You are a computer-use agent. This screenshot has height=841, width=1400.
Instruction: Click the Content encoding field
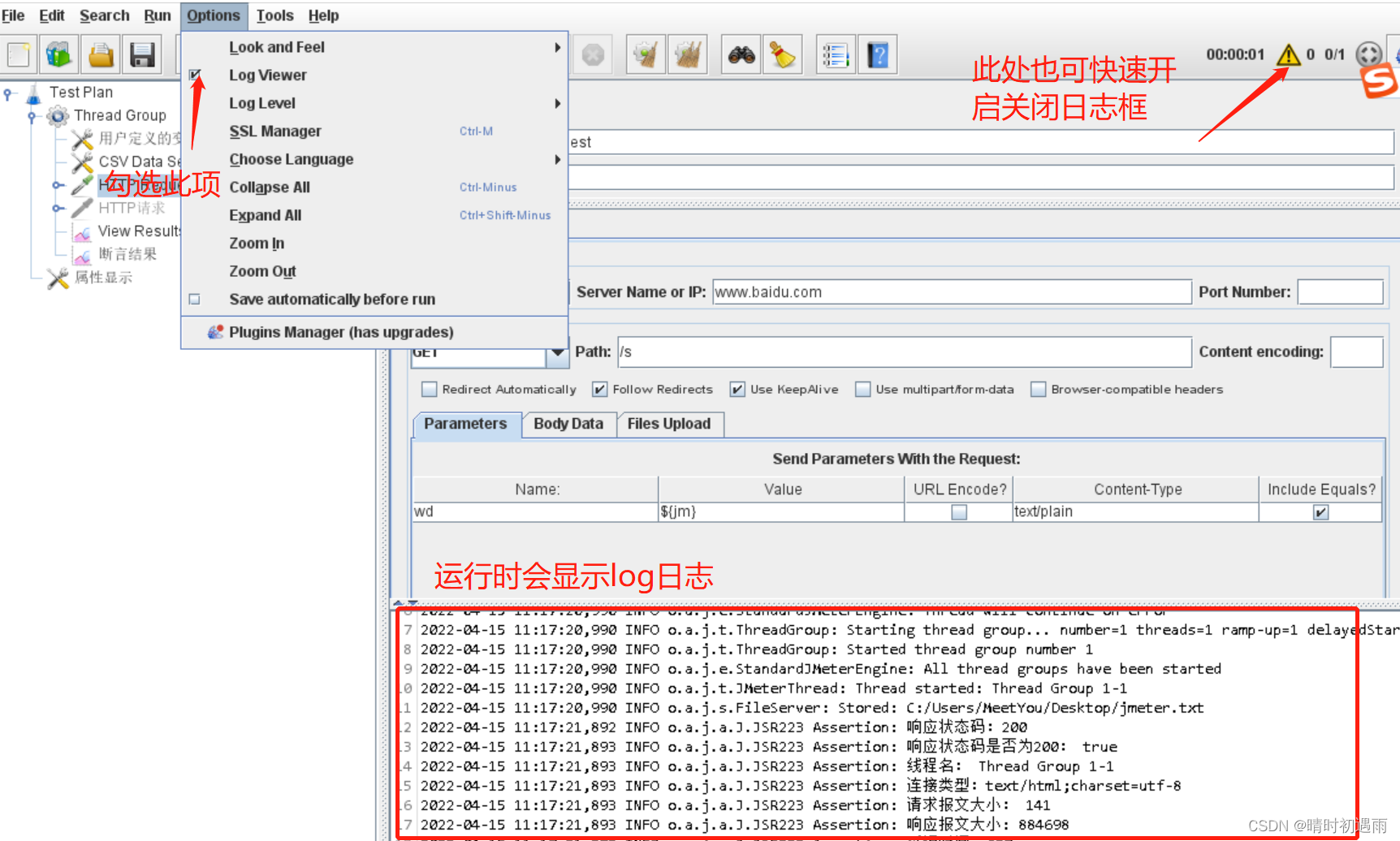pyautogui.click(x=1356, y=351)
